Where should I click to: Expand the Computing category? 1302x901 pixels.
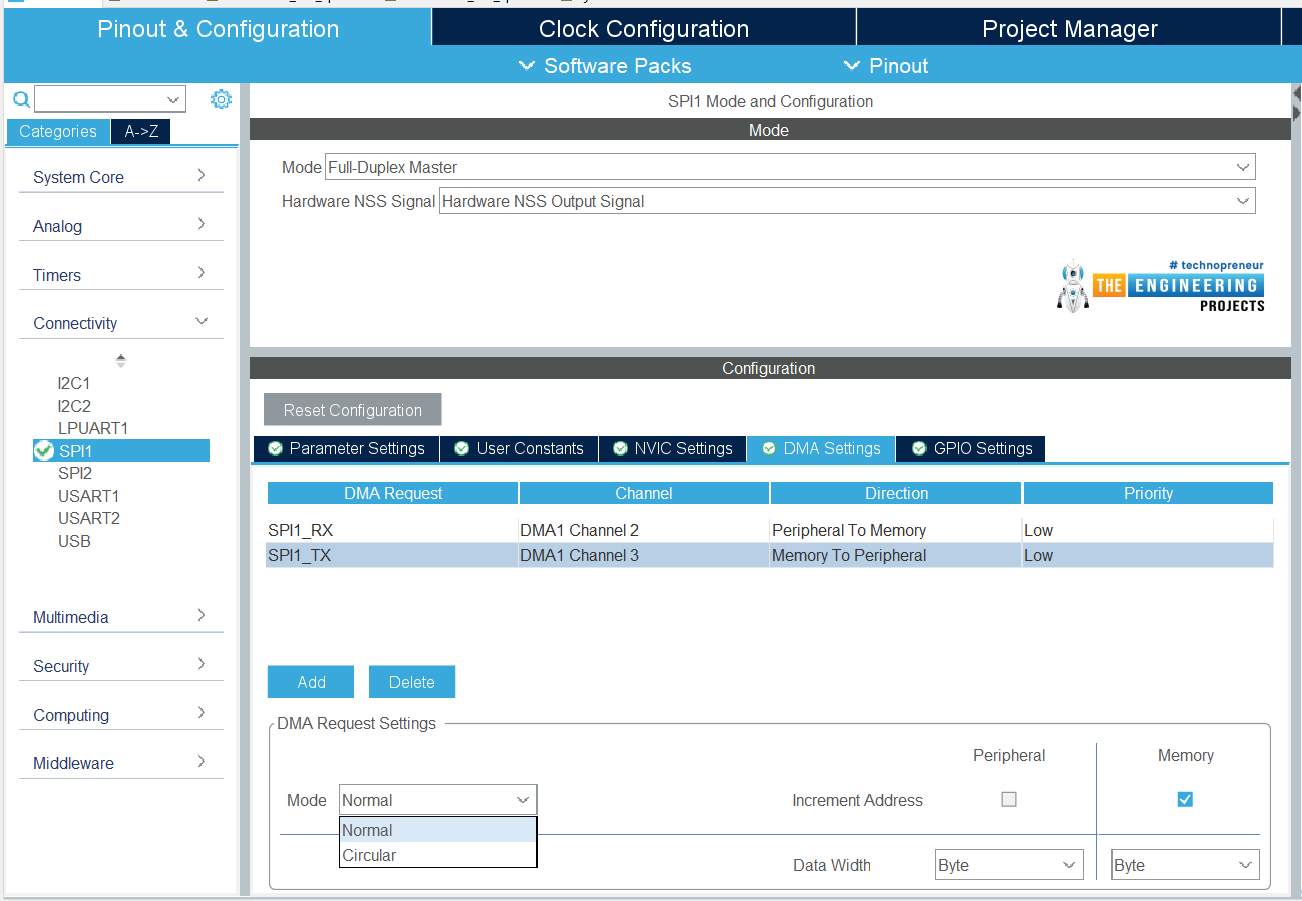coord(121,715)
